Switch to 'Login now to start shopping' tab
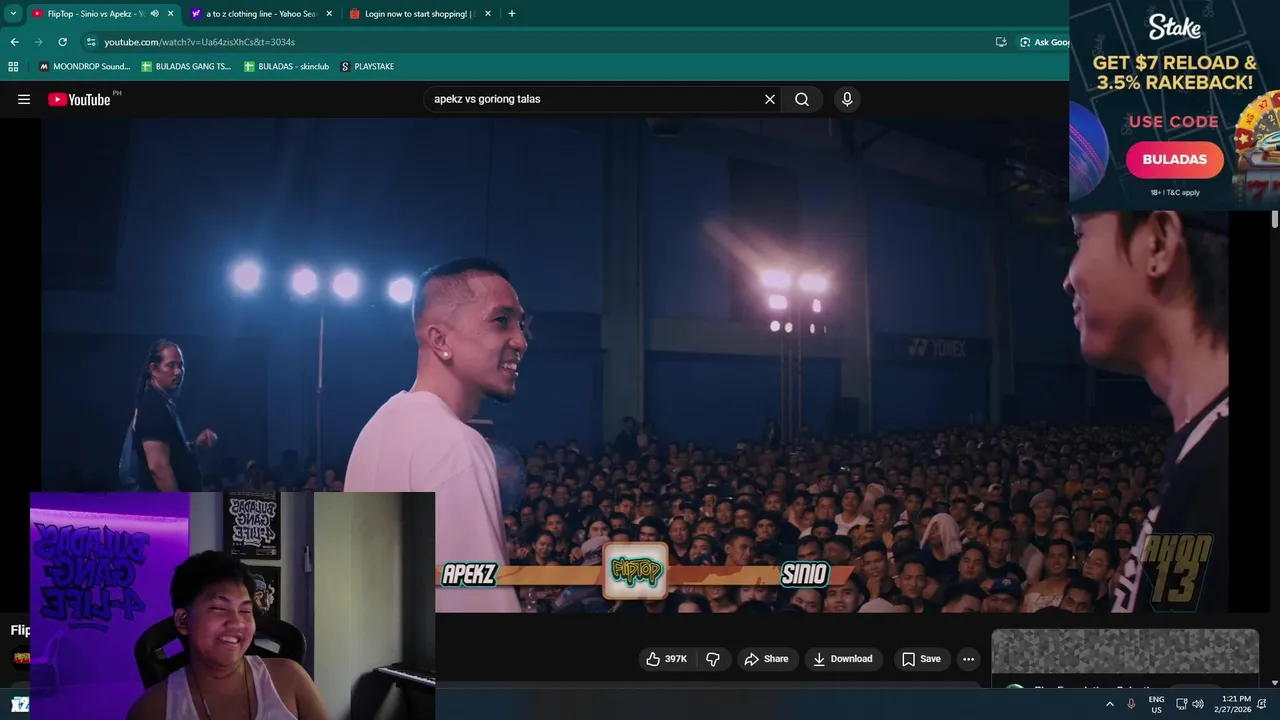The width and height of the screenshot is (1280, 720). tap(418, 14)
